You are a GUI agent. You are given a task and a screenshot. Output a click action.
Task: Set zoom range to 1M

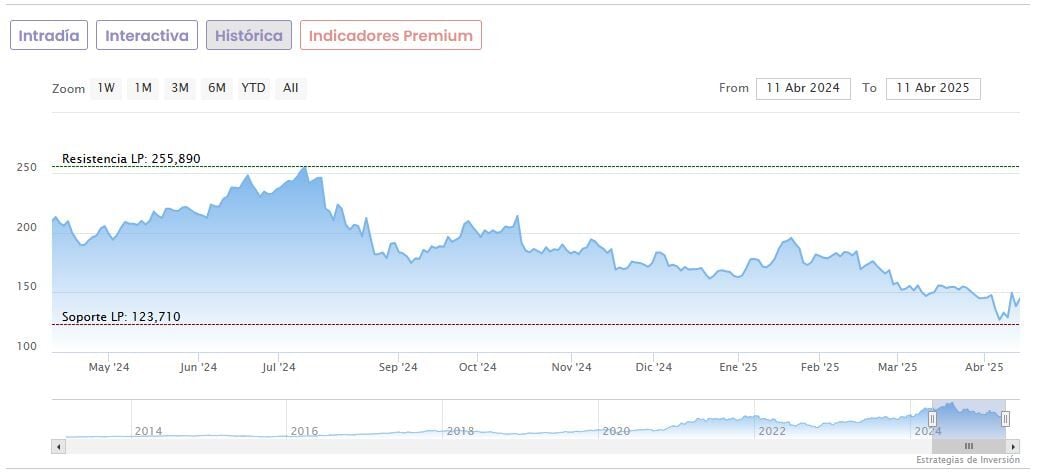pyautogui.click(x=143, y=88)
